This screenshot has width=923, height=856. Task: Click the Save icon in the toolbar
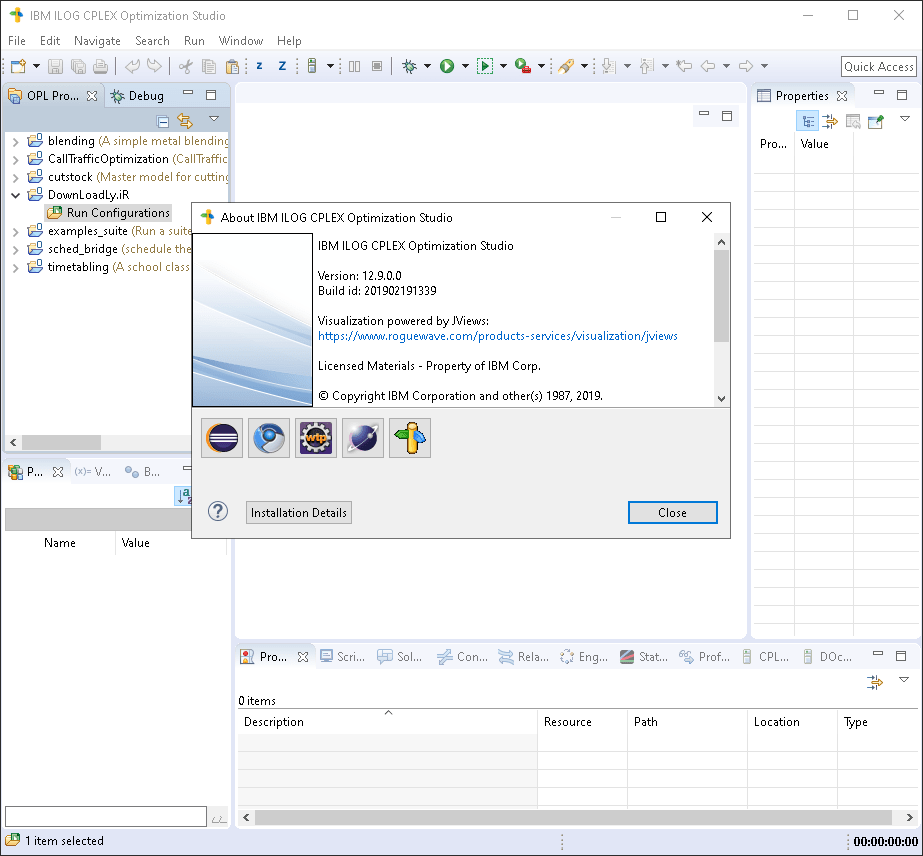(53, 65)
